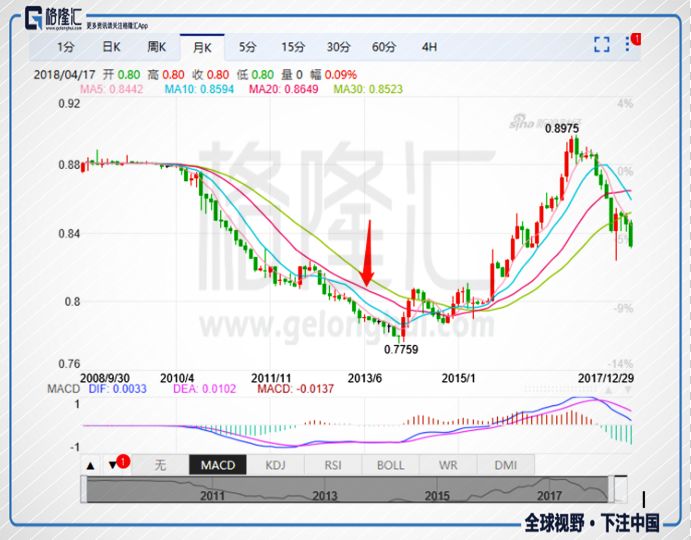The width and height of the screenshot is (691, 540).
Task: Click the red arrow marker on chart
Action: (368, 254)
